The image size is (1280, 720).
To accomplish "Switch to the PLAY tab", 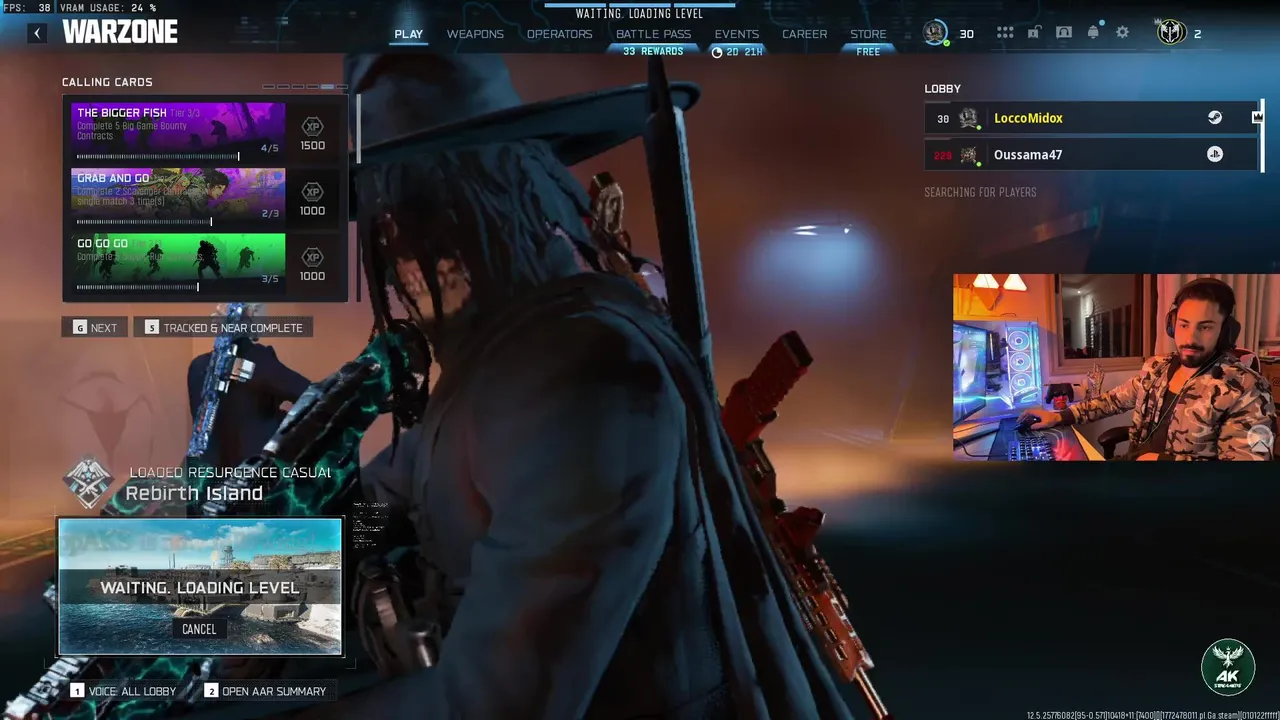I will pos(408,34).
